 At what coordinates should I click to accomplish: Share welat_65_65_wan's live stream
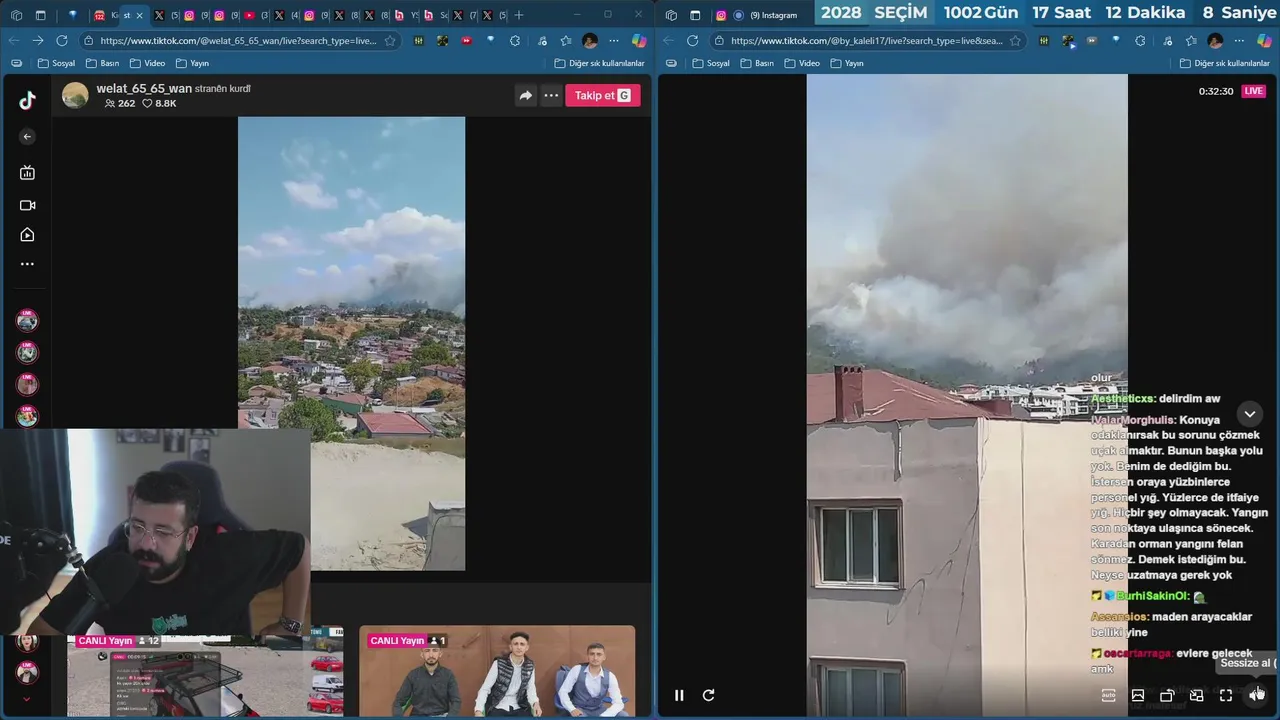point(525,96)
